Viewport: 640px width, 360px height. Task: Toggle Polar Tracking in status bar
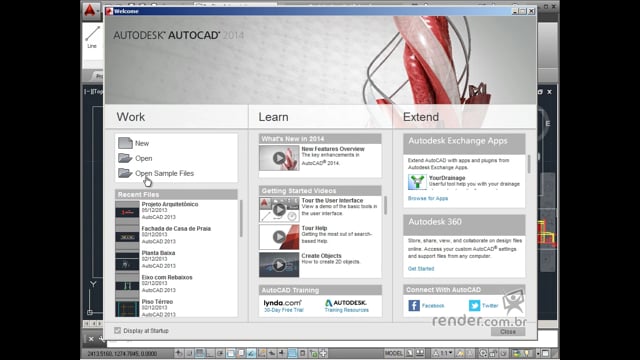point(220,353)
